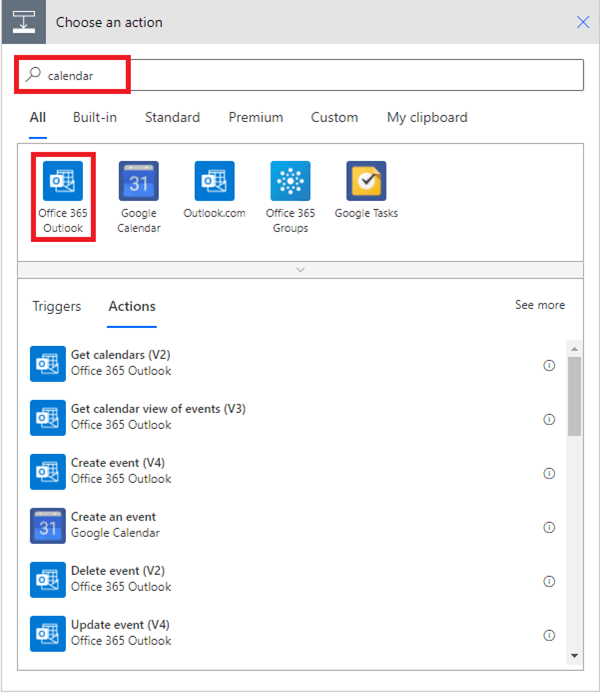
Task: Switch to the Standard tab
Action: coord(172,118)
